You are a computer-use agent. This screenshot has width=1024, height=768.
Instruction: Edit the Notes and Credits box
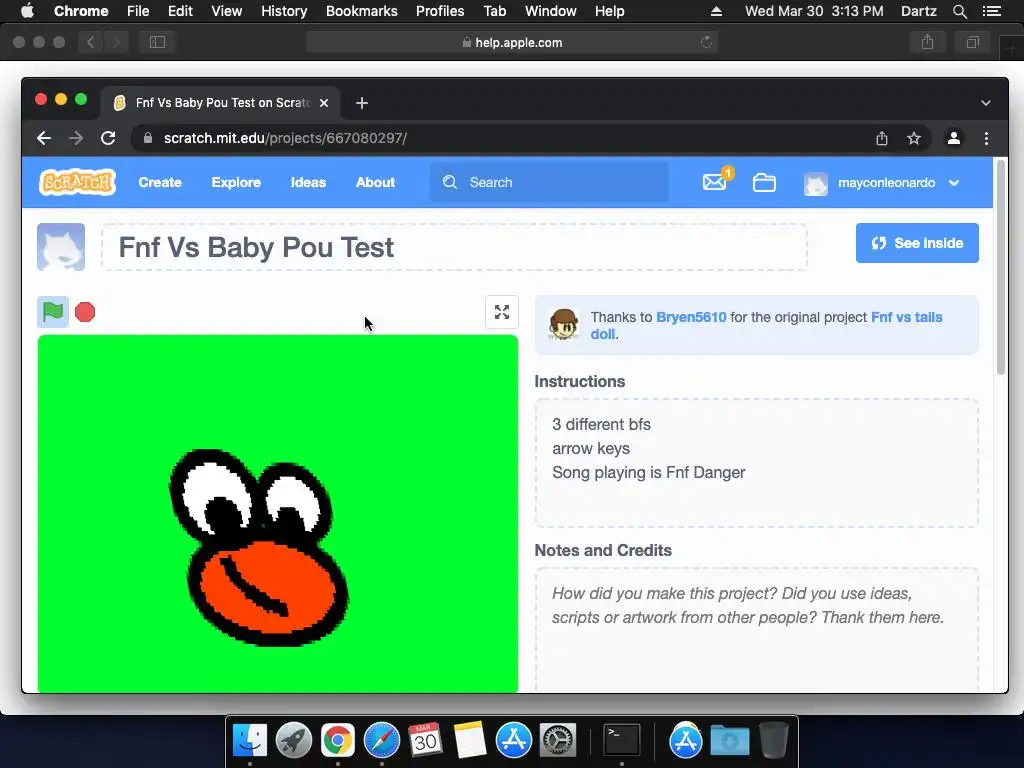(x=756, y=630)
